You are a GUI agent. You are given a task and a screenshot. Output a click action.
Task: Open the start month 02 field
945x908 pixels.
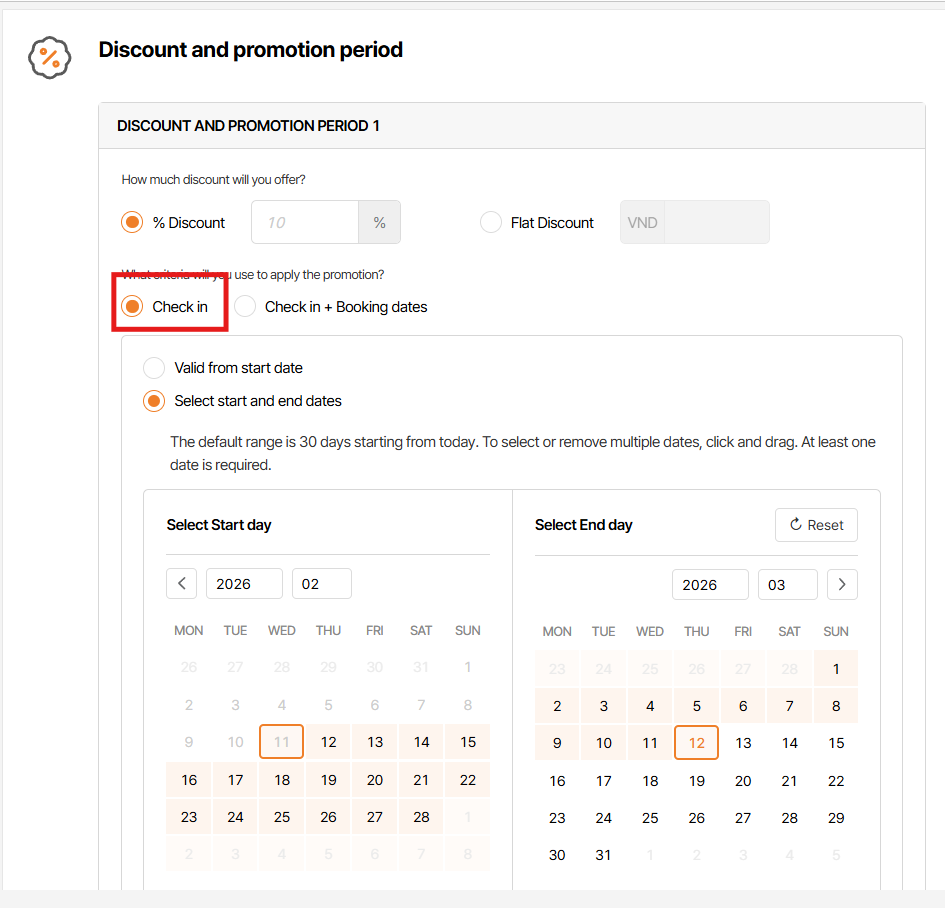[x=321, y=583]
